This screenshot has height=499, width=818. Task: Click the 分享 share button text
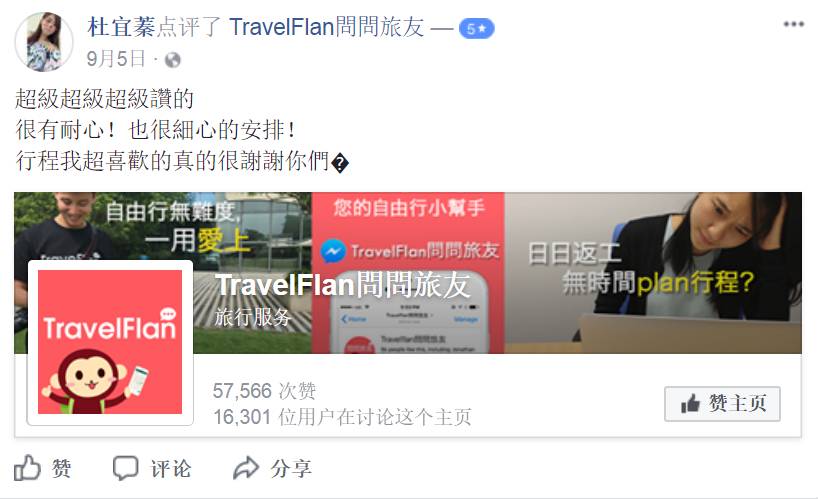click(x=291, y=468)
